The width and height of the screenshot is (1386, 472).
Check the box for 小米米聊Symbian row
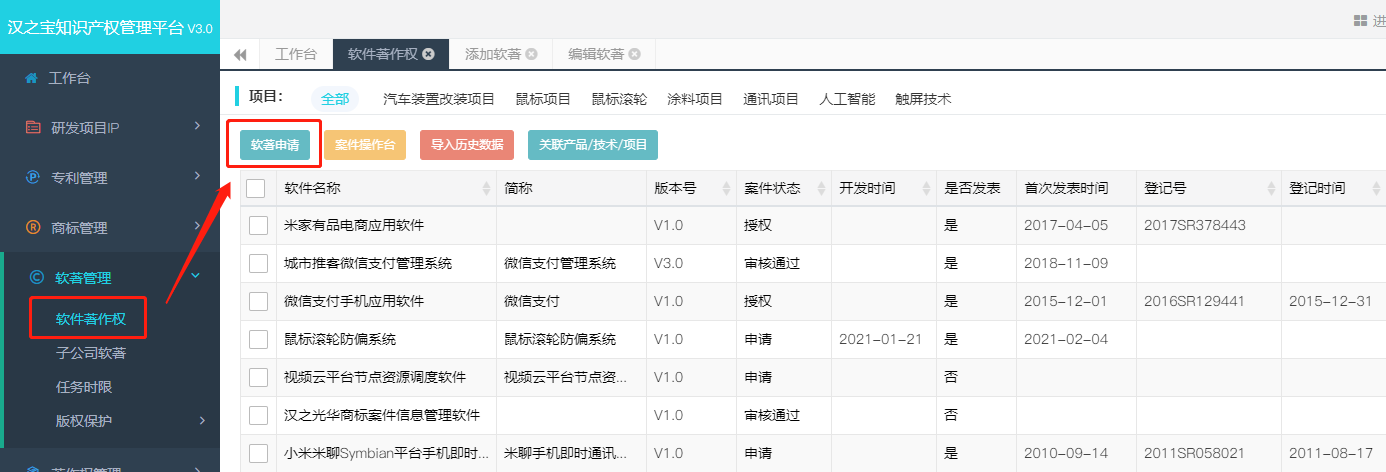258,453
